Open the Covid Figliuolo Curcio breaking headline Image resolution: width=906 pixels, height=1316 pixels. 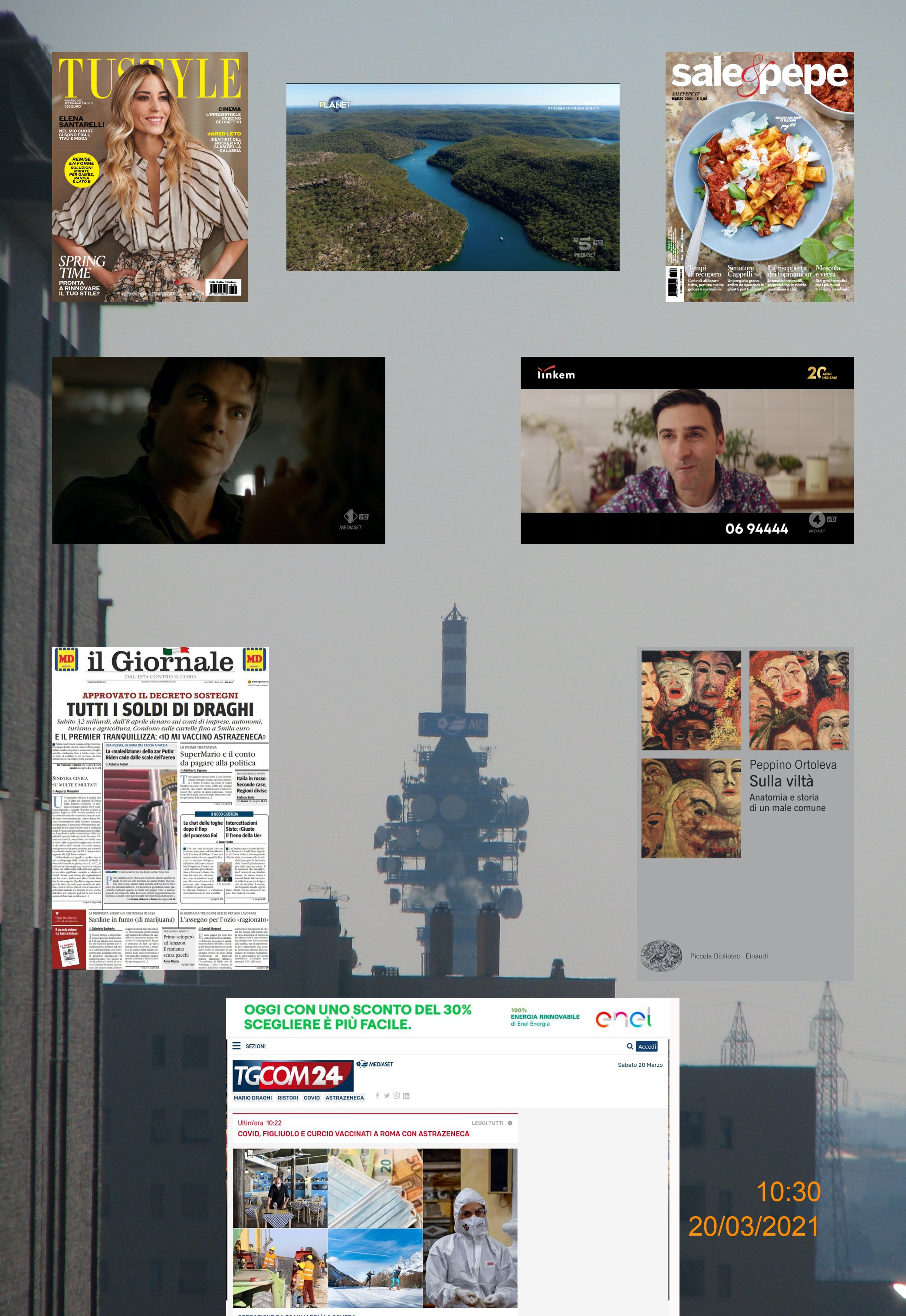click(353, 1134)
